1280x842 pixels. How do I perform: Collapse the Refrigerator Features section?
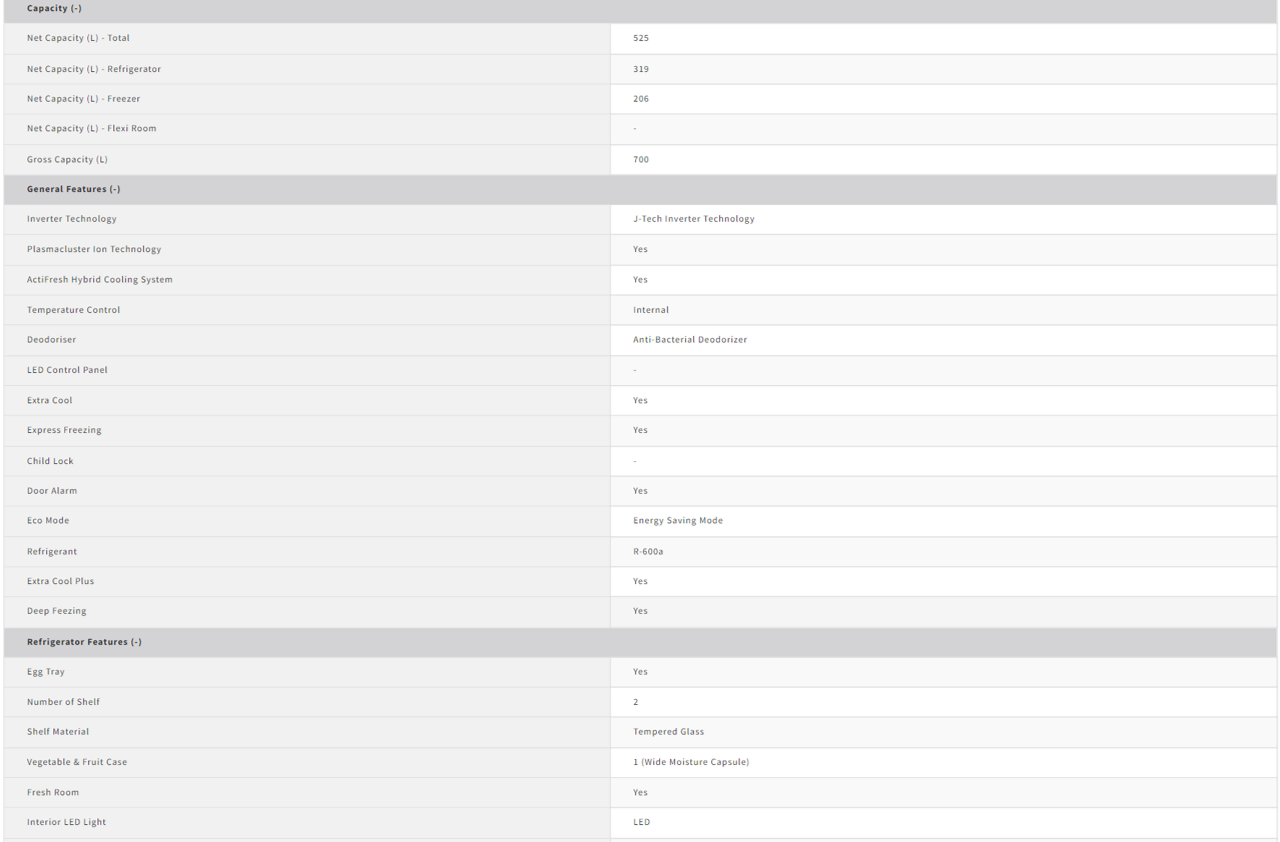coord(84,642)
